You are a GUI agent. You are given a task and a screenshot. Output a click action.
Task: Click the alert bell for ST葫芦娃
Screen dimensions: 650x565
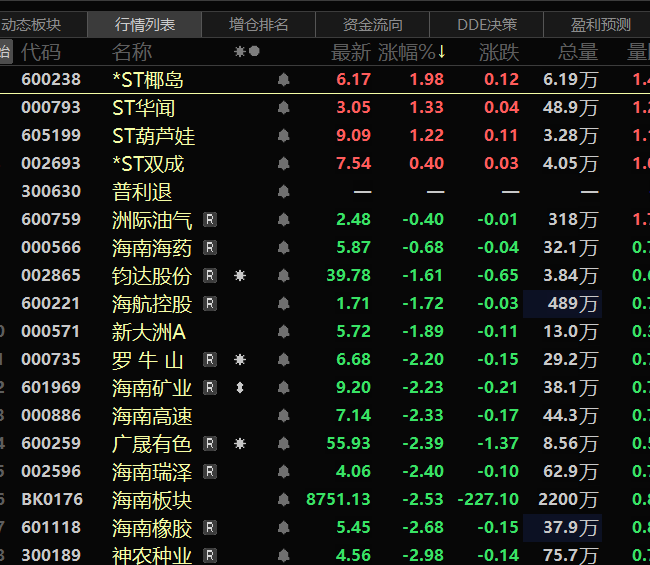[x=284, y=136]
